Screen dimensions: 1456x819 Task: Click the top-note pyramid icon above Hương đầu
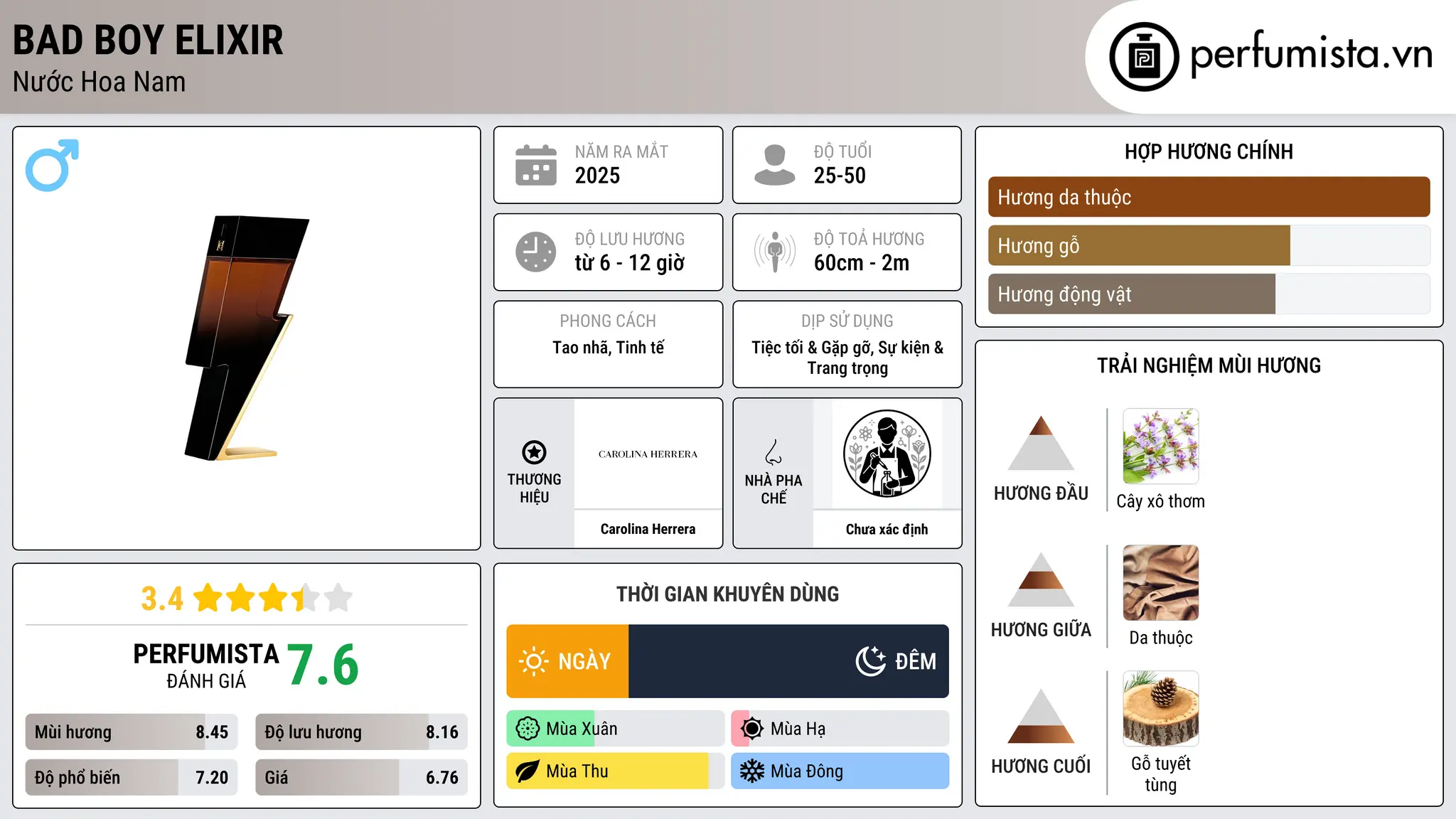tap(1041, 443)
